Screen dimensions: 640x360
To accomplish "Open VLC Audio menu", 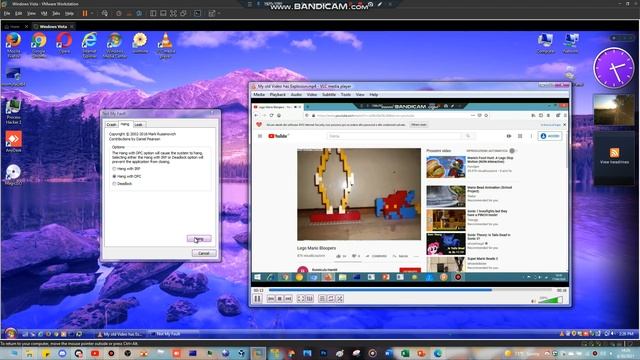I will pos(296,95).
